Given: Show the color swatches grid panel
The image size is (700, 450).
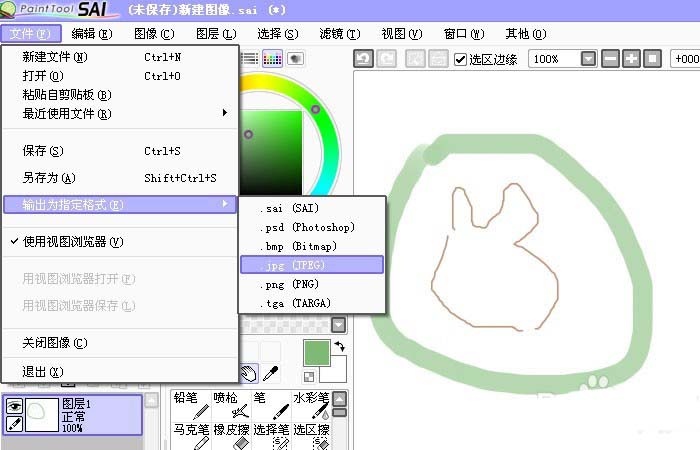Looking at the screenshot, I should coord(272,58).
